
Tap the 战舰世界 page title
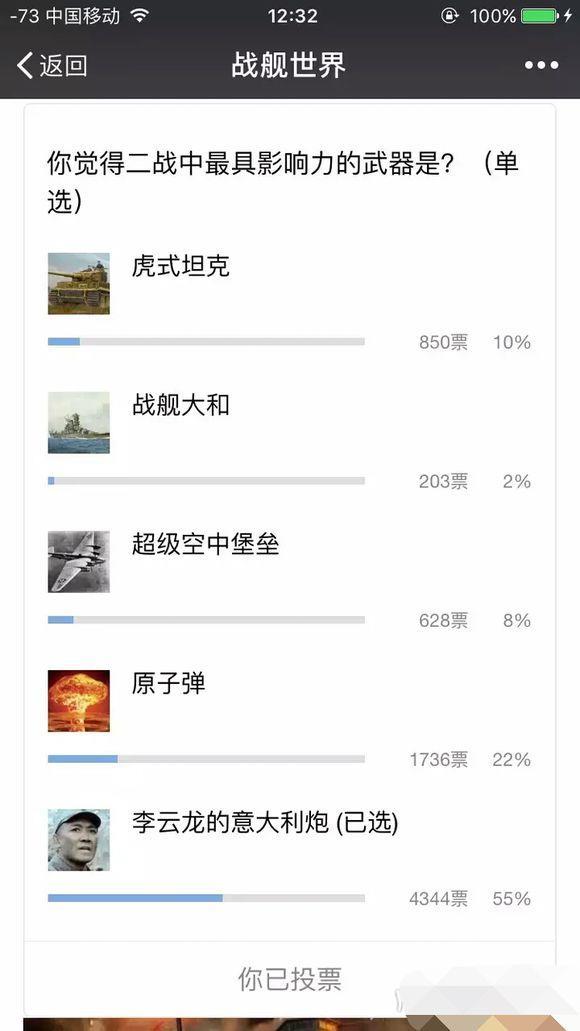pos(289,64)
